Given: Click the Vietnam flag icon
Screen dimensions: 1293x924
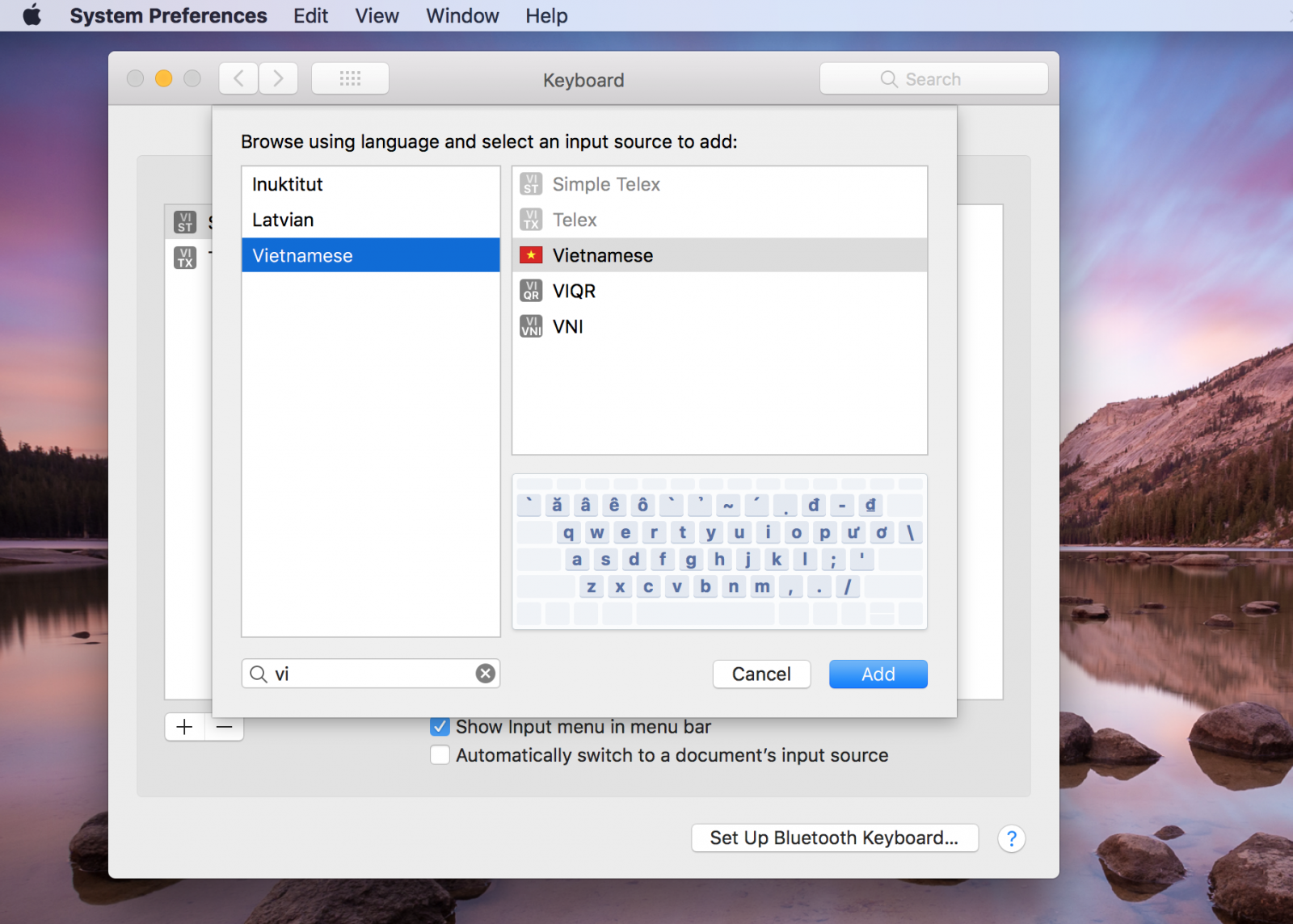Looking at the screenshot, I should point(531,255).
